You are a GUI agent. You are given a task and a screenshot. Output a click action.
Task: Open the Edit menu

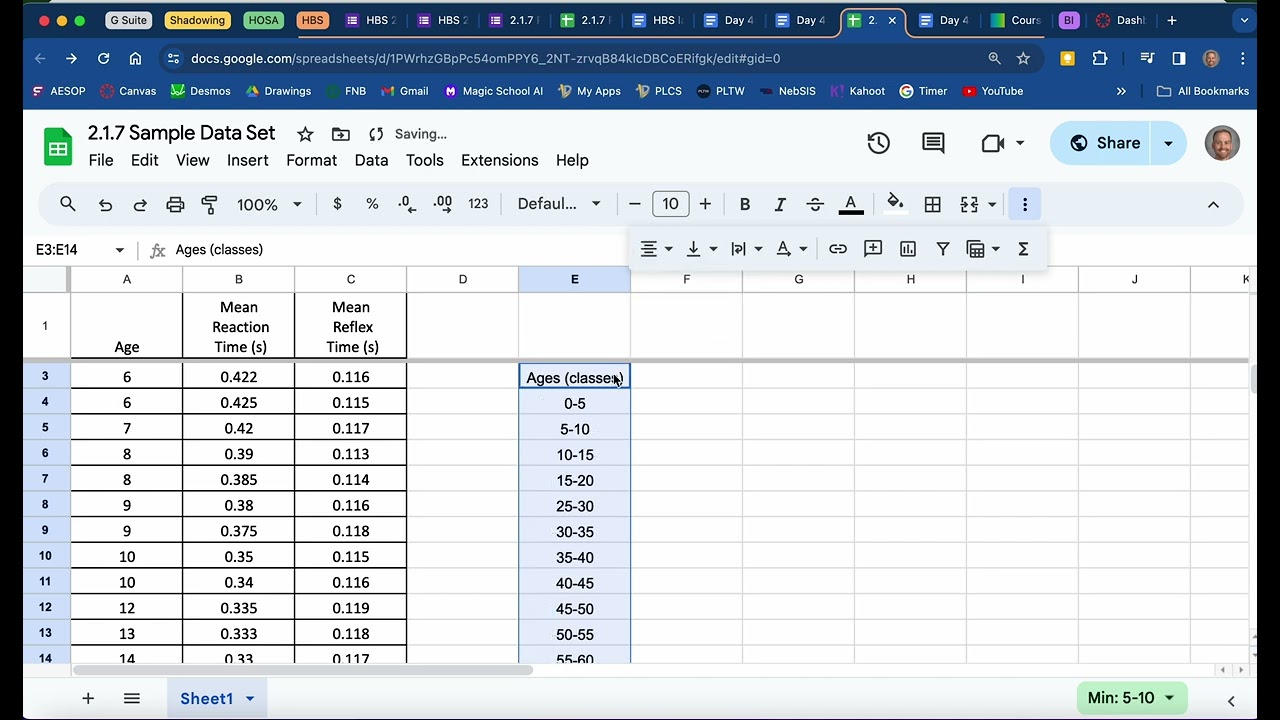(x=144, y=160)
